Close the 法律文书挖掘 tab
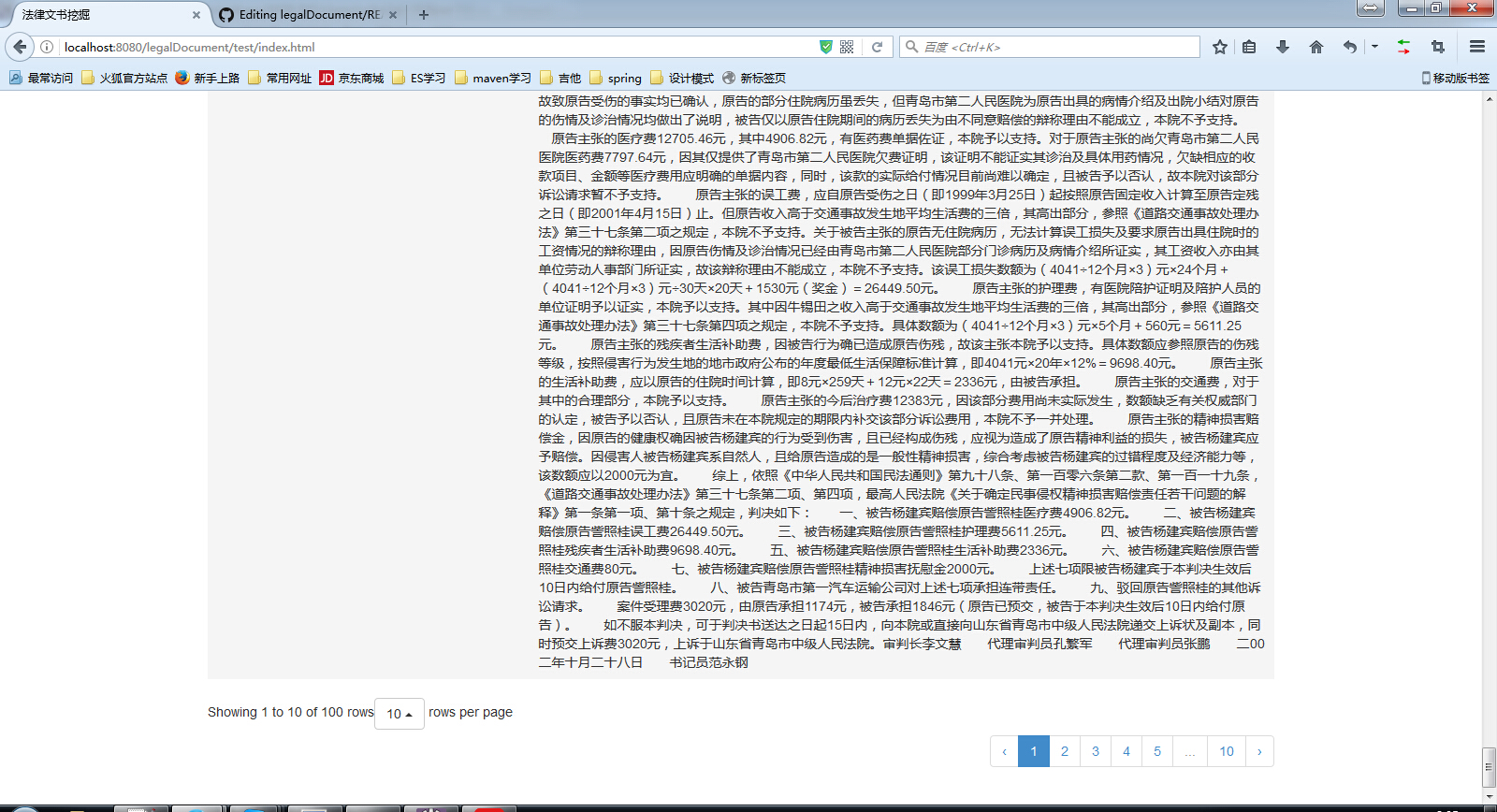 [x=196, y=15]
